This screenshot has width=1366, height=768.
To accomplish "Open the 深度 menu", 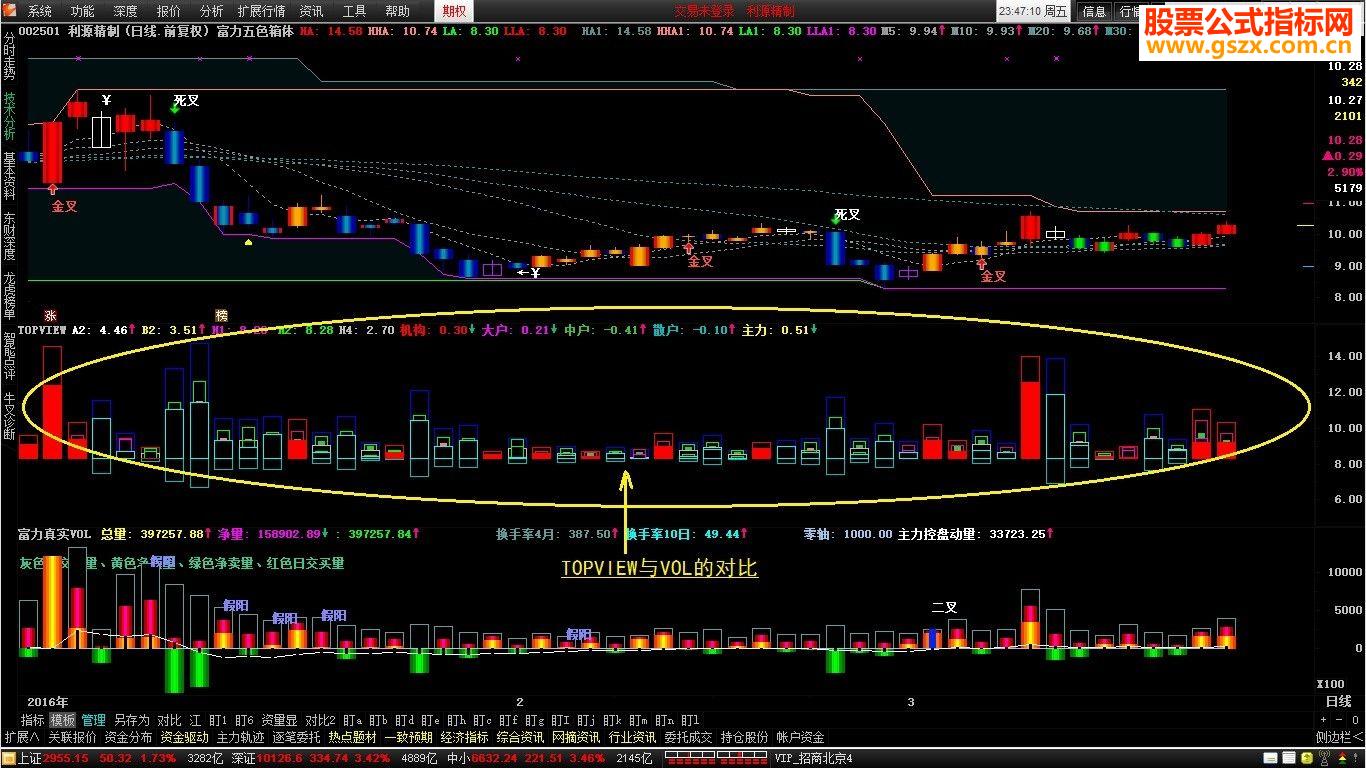I will (x=126, y=11).
